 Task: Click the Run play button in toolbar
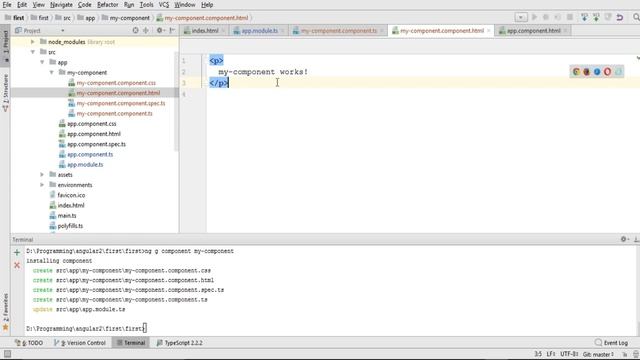(534, 17)
